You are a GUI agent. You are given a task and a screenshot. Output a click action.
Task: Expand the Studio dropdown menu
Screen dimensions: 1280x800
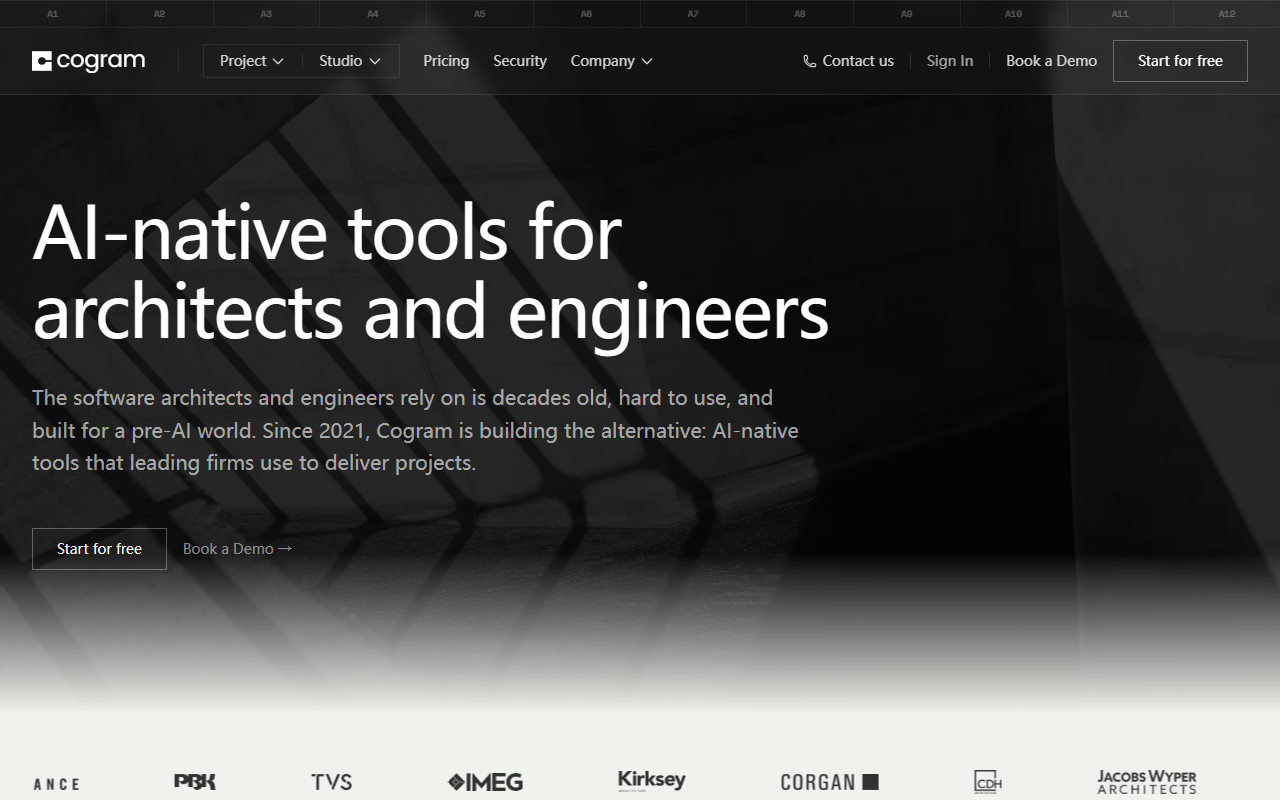[350, 61]
